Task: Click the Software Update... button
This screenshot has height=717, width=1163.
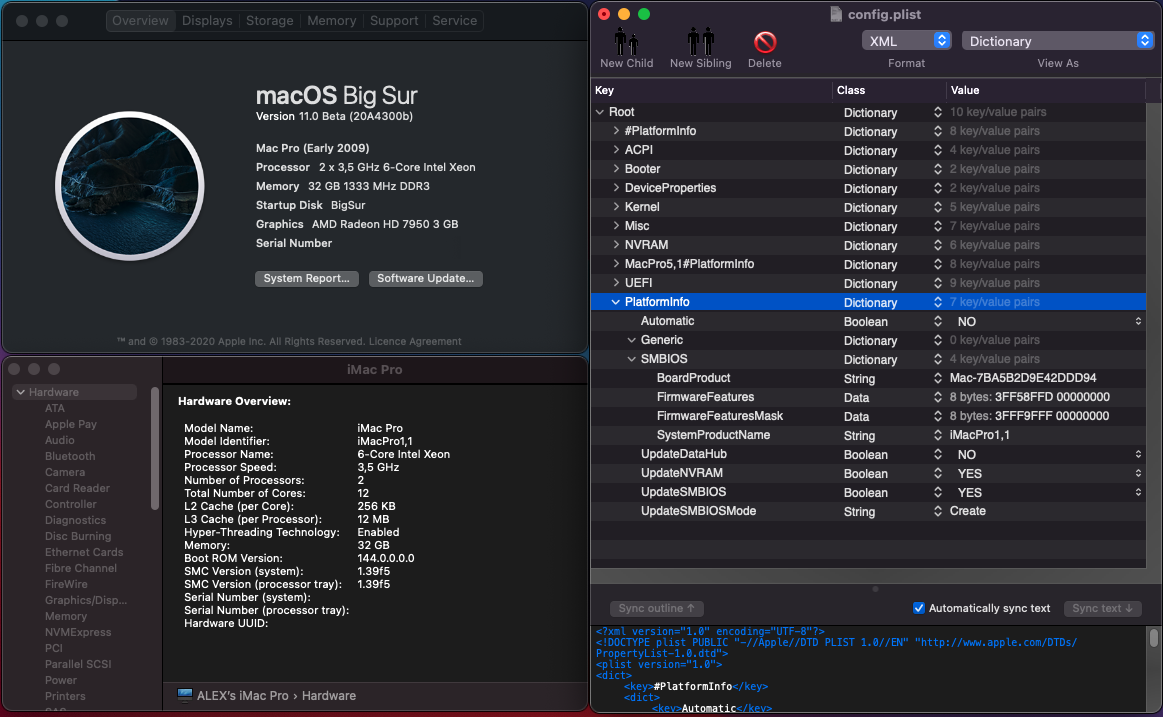Action: coord(425,278)
